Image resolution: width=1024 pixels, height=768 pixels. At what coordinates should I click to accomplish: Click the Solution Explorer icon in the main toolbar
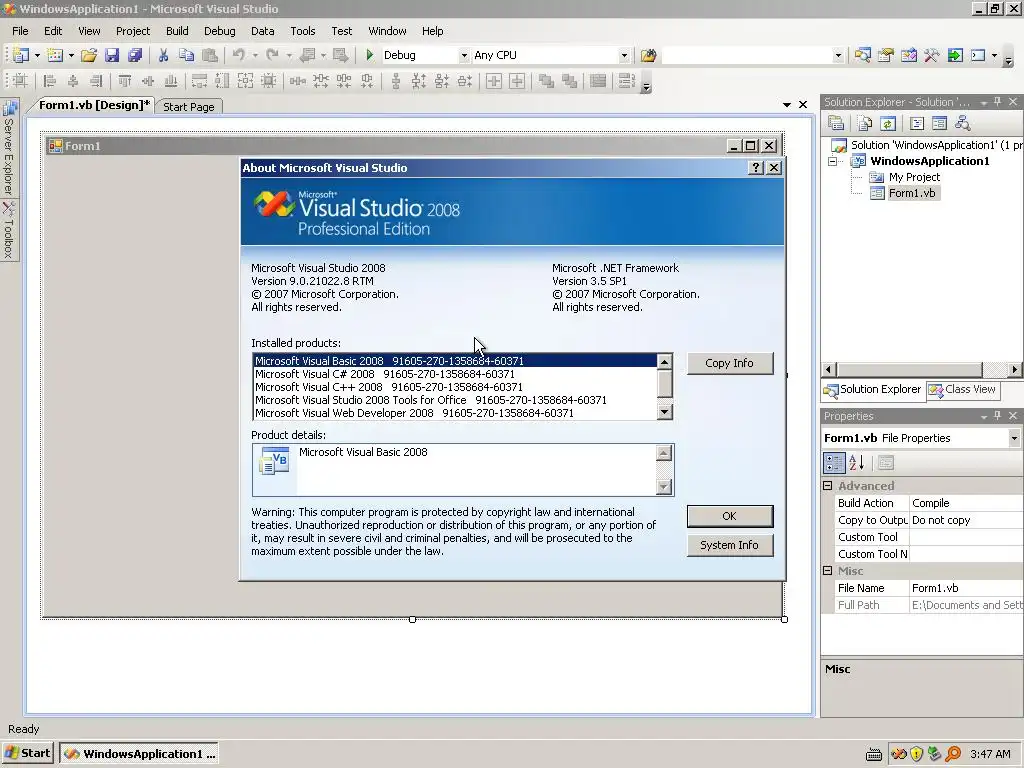[x=863, y=56]
